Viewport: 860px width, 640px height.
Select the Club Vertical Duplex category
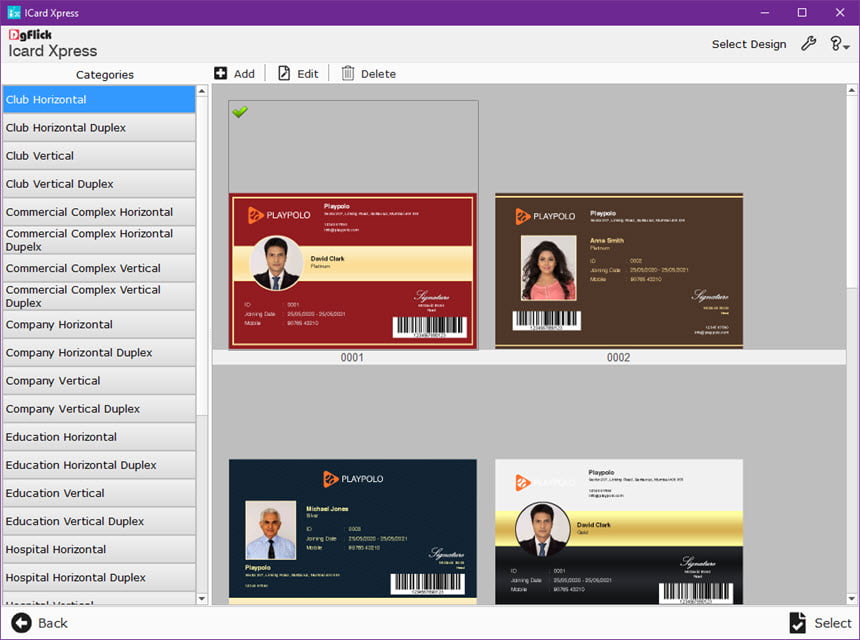click(99, 184)
